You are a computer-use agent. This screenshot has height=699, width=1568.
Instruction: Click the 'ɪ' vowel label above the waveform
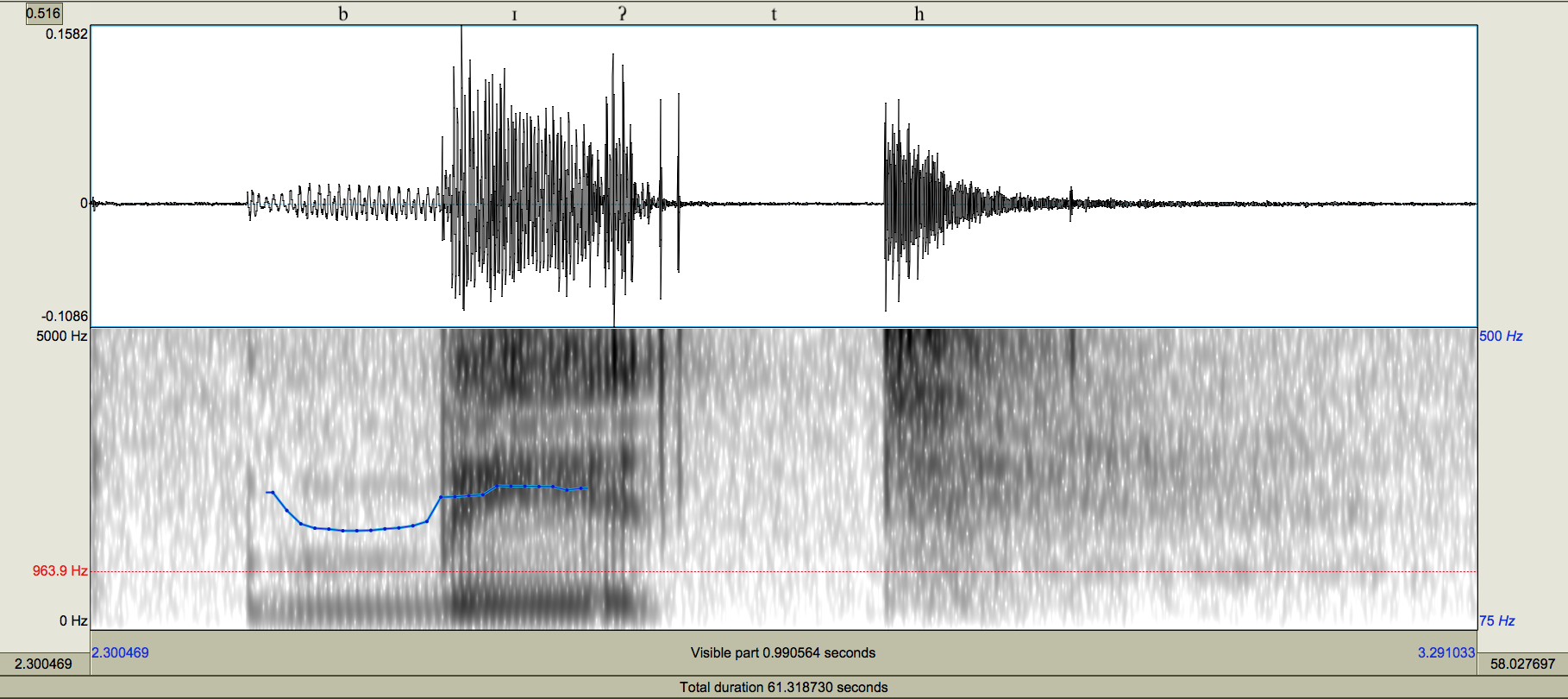click(x=514, y=15)
